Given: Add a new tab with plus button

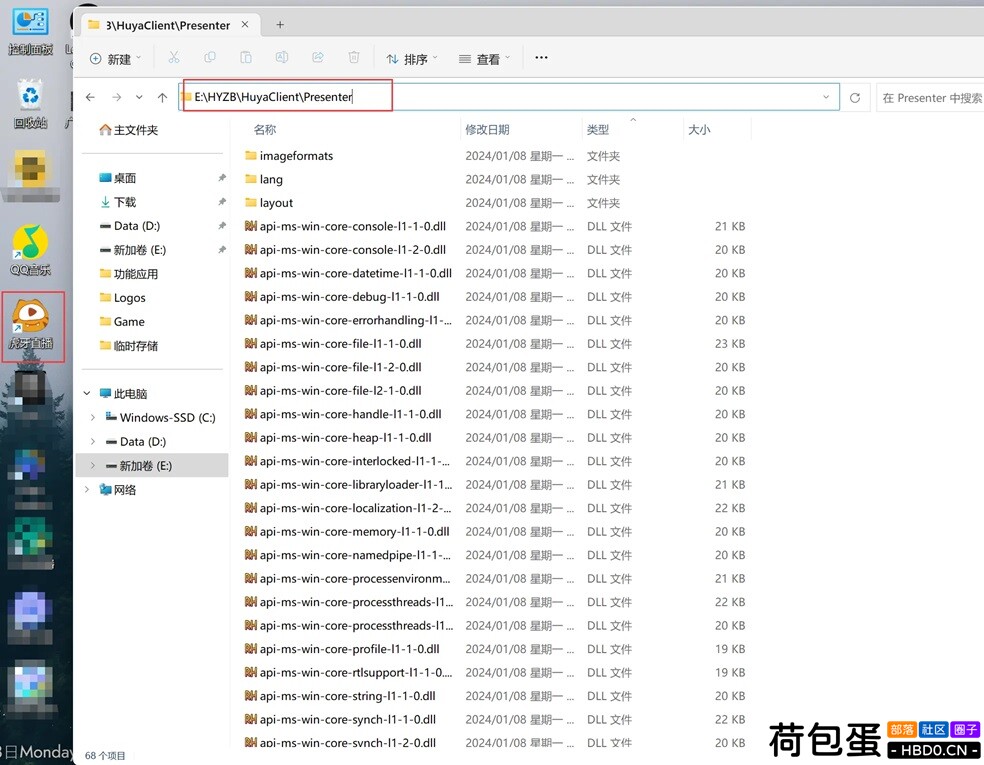Looking at the screenshot, I should 280,24.
